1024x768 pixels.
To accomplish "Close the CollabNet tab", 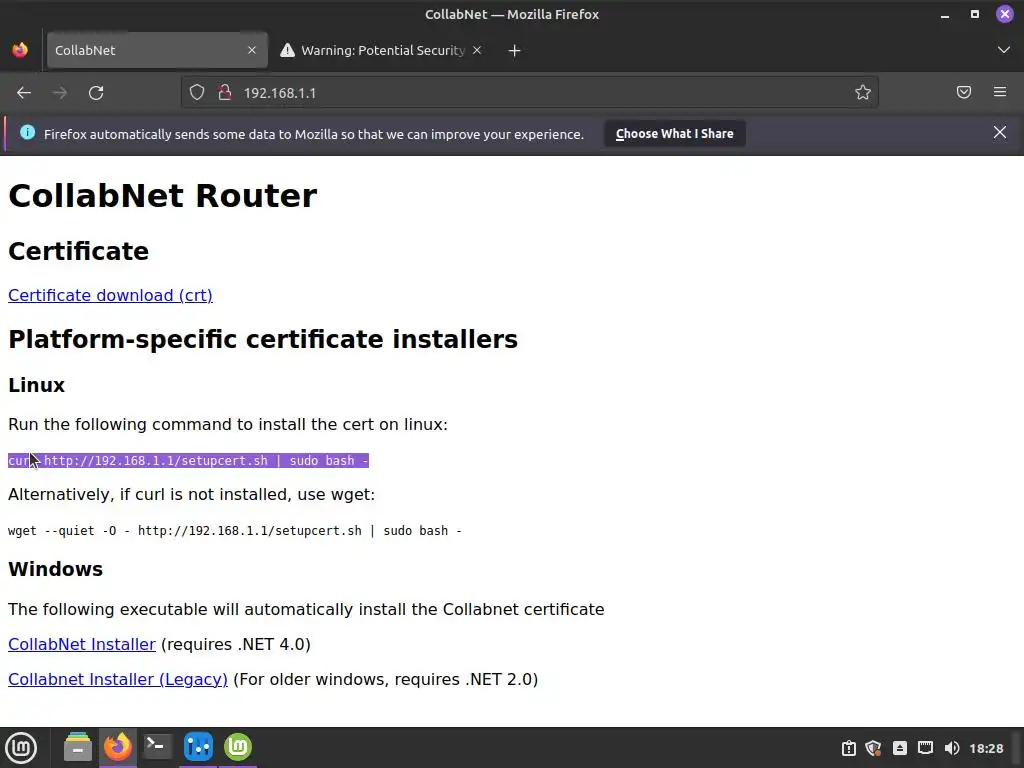I will [252, 50].
